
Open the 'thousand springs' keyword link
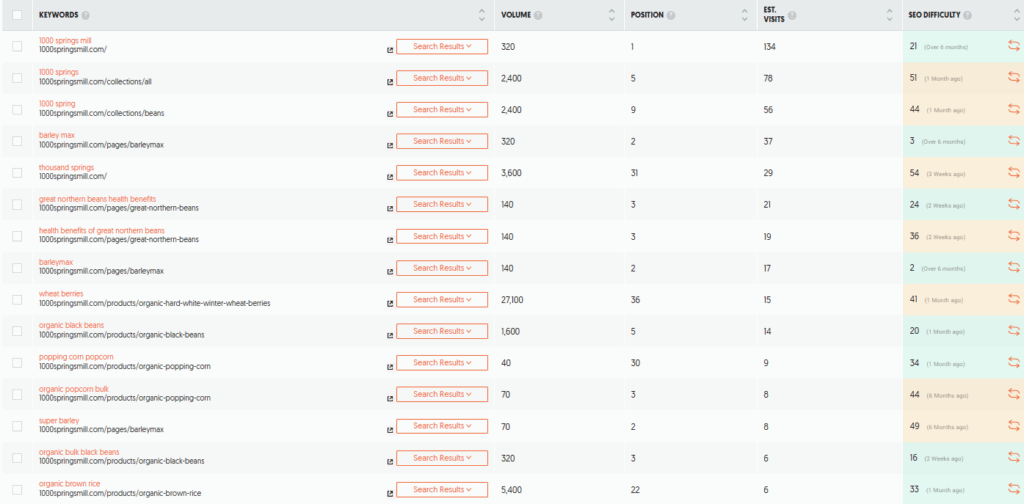[x=66, y=168]
